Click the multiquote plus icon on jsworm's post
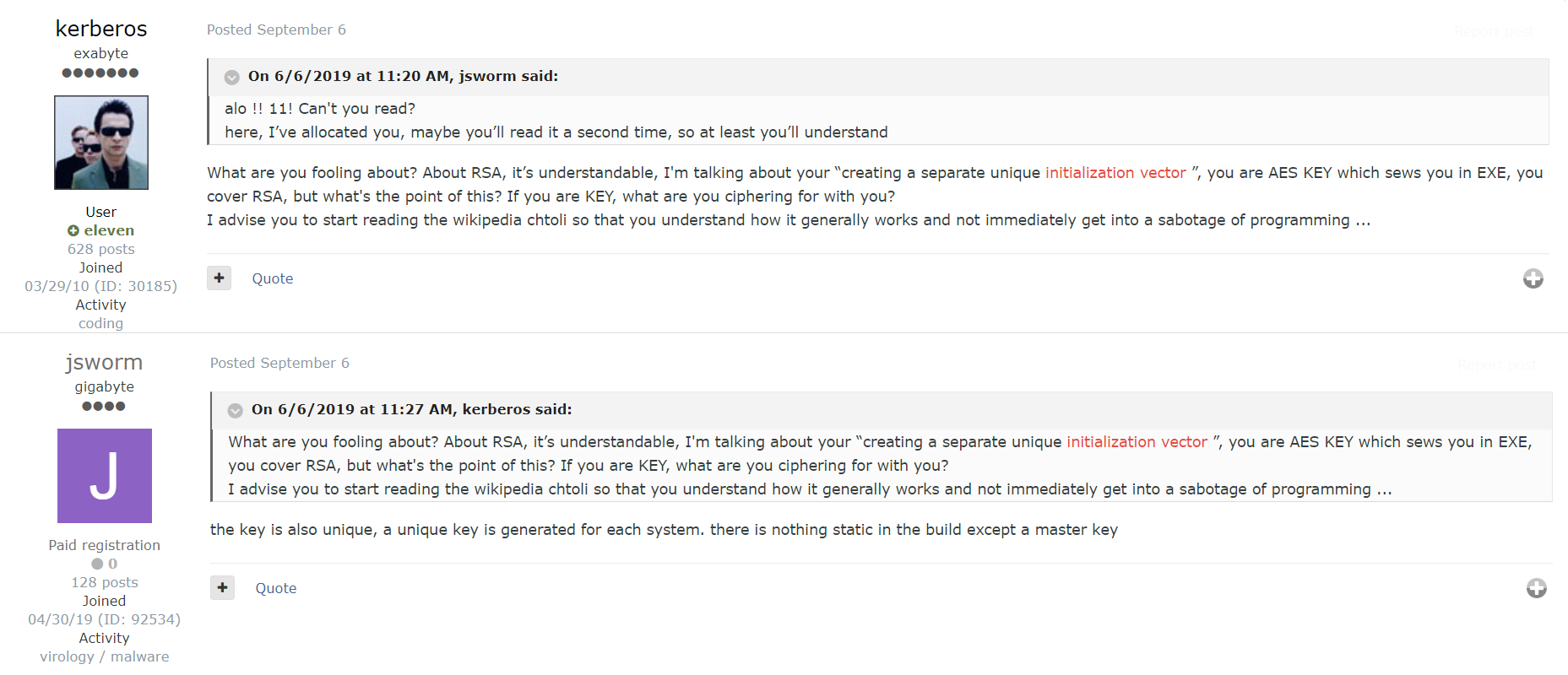Image resolution: width=1568 pixels, height=675 pixels. click(222, 587)
